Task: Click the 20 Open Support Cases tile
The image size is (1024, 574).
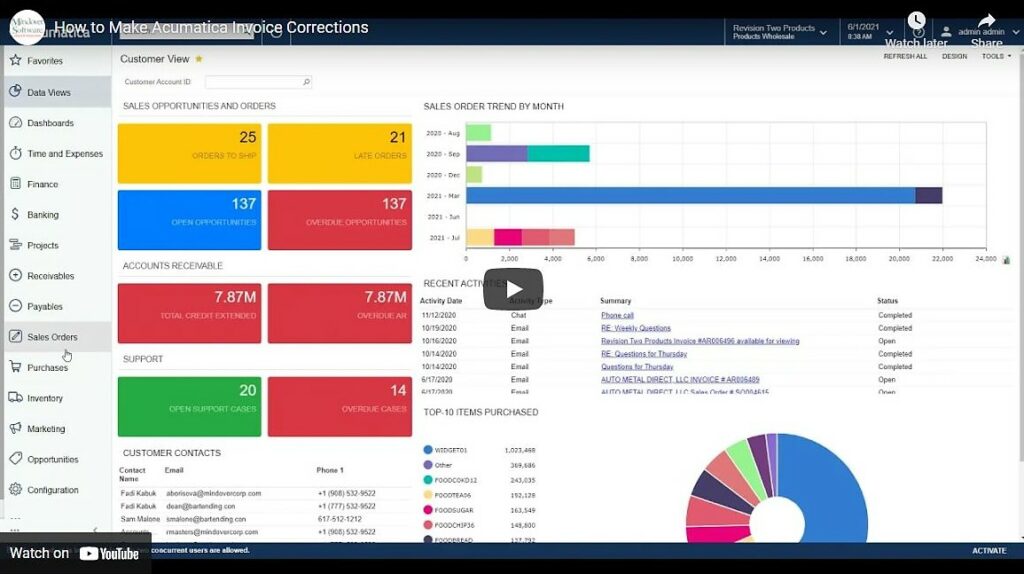Action: 189,407
